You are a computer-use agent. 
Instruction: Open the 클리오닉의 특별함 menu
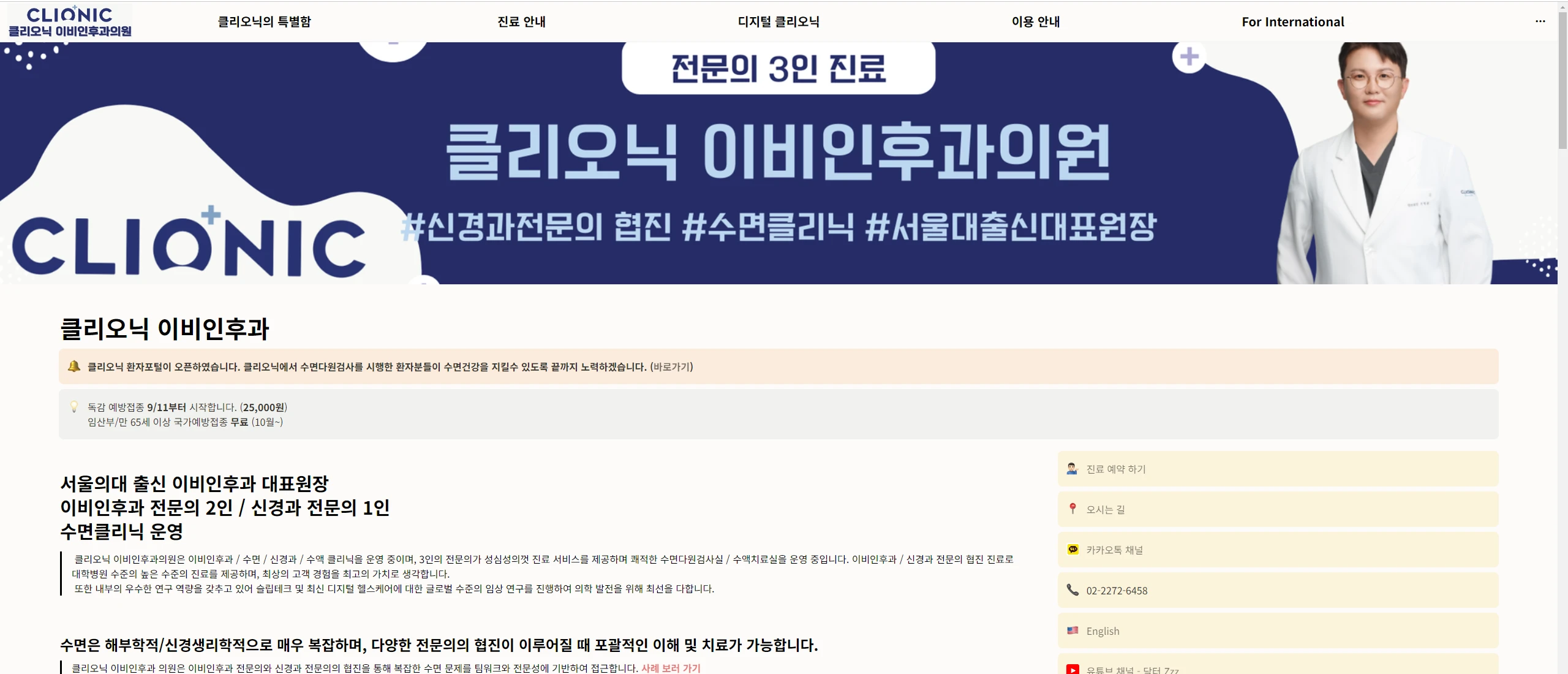point(265,22)
